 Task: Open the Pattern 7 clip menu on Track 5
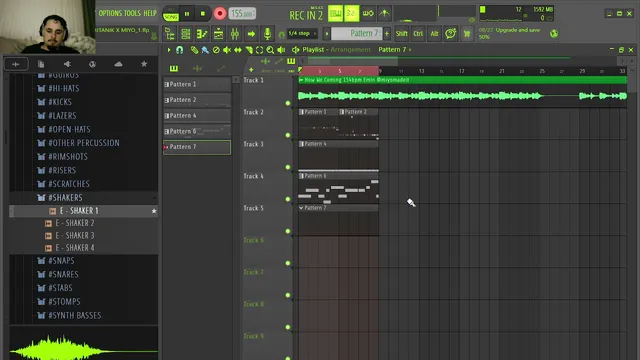coord(301,208)
